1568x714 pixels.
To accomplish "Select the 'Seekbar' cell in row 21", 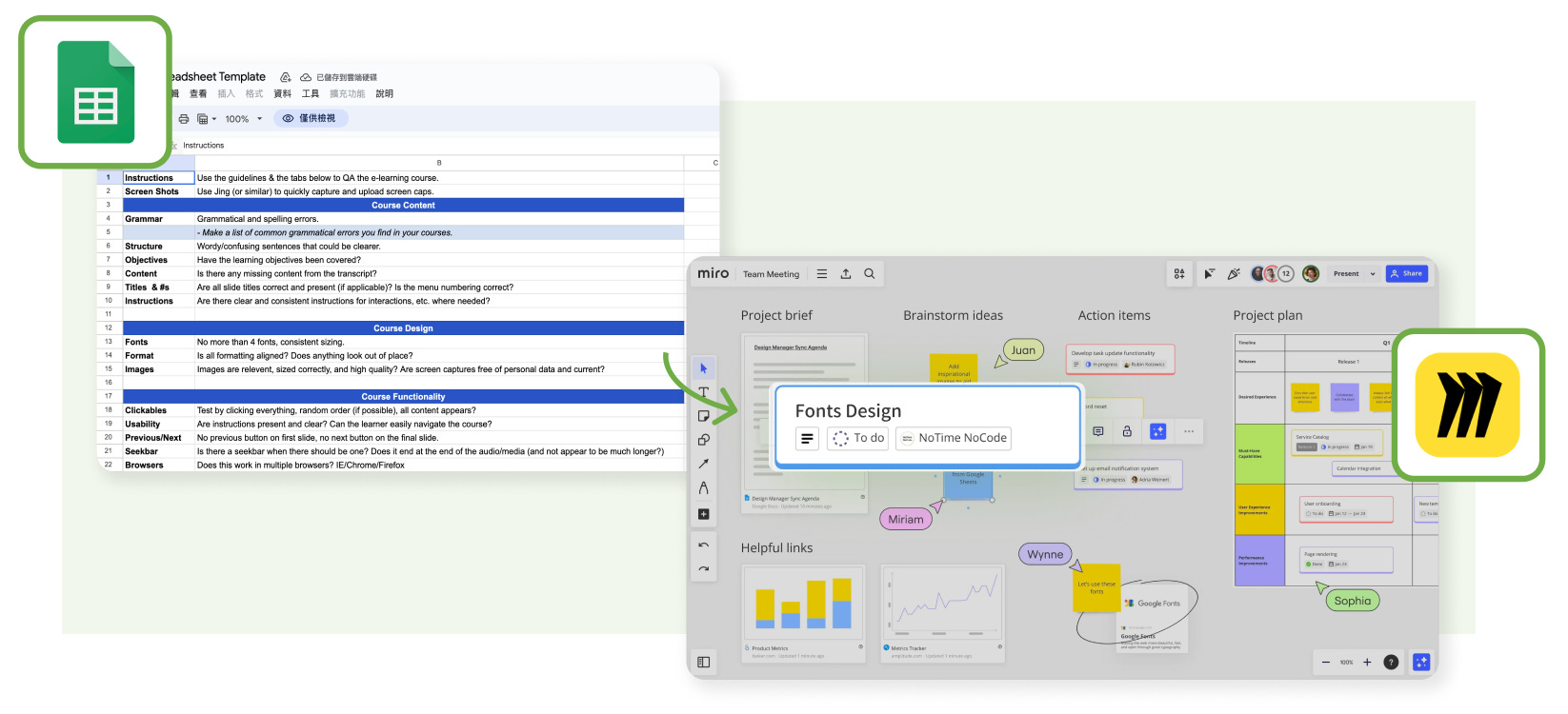I will click(x=159, y=451).
